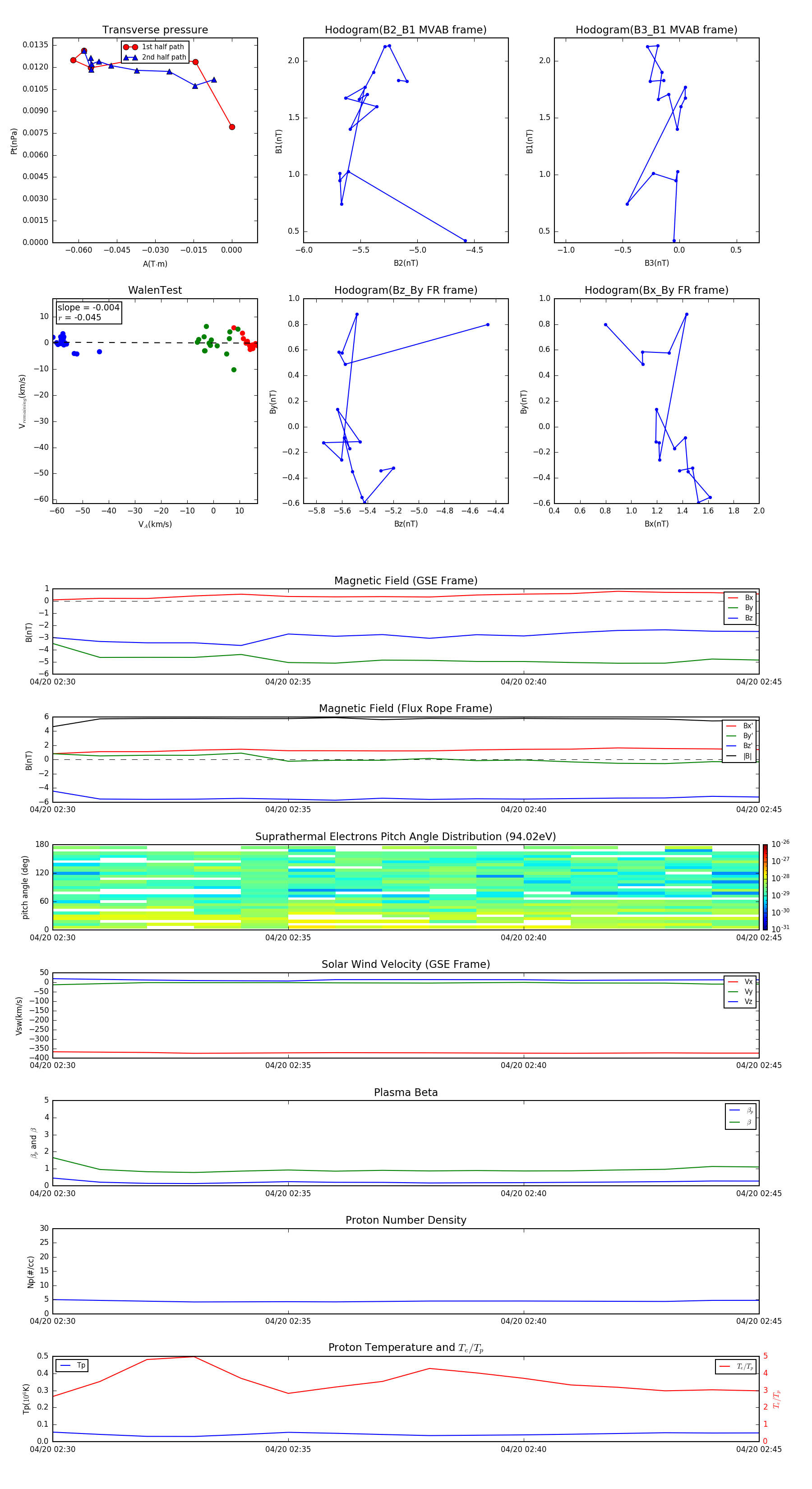
Task: Click the 'pitch angle (deg)' axis label
Action: 25,887
